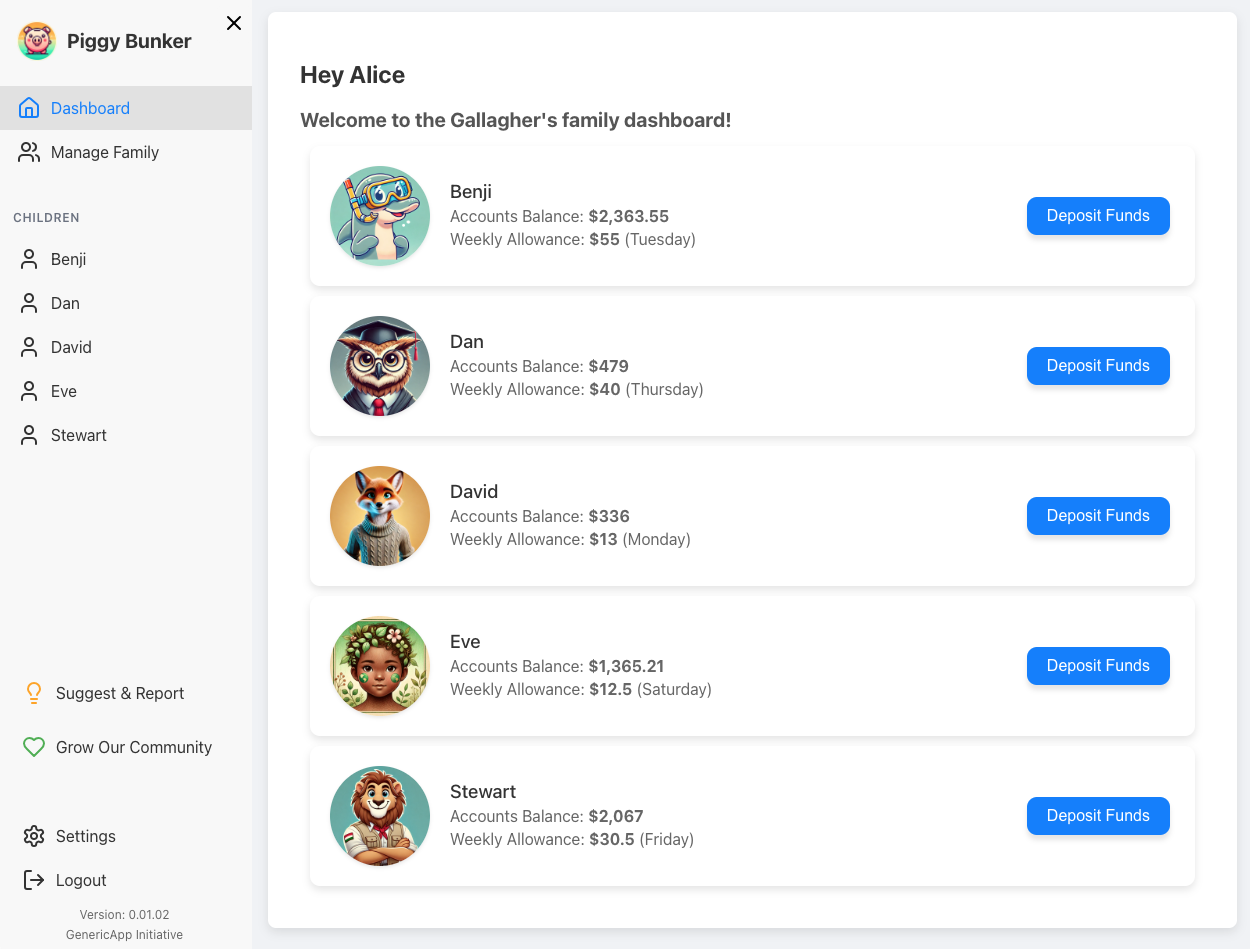Click the person icon next to Eve

pyautogui.click(x=28, y=391)
